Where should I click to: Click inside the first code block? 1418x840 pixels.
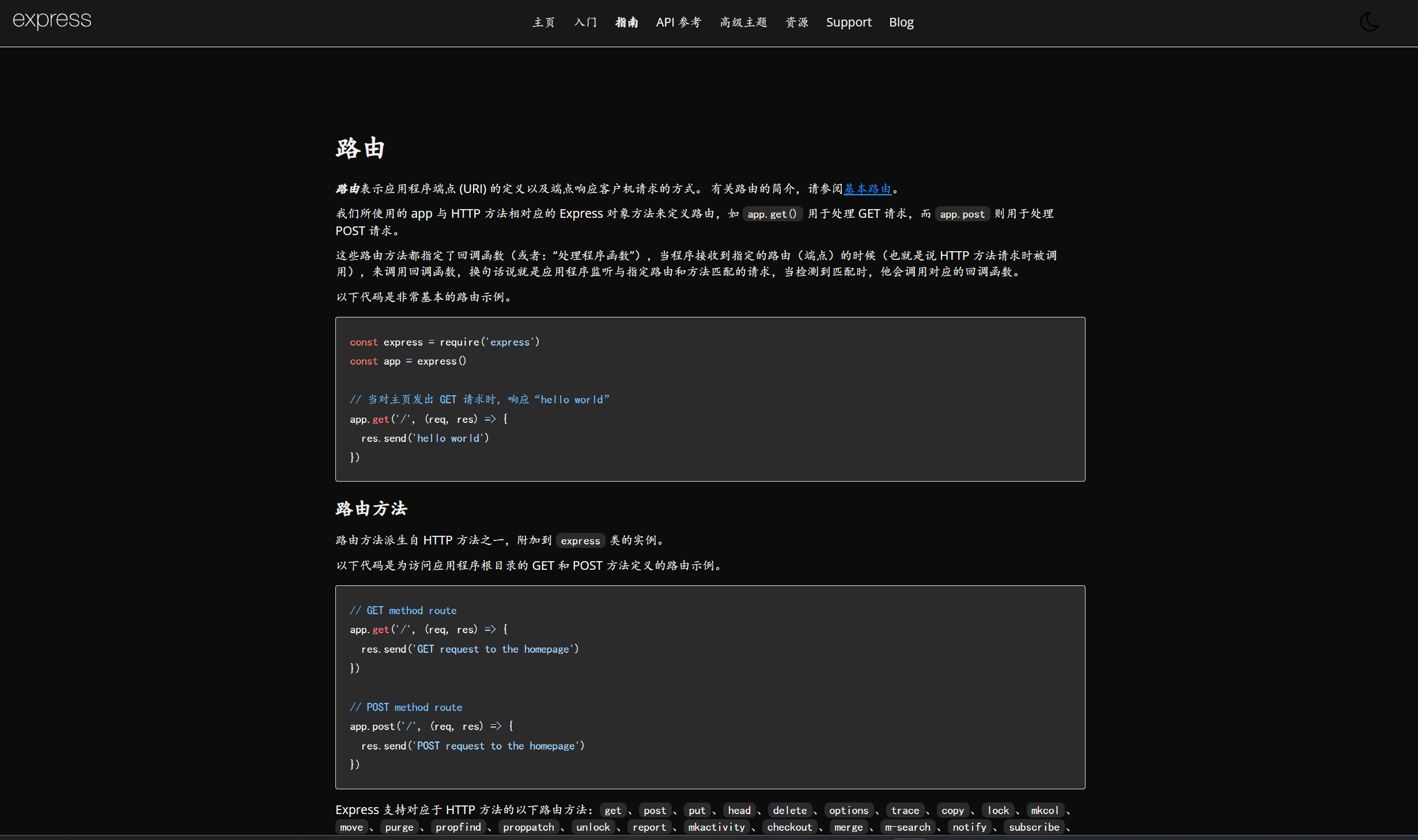tap(710, 399)
